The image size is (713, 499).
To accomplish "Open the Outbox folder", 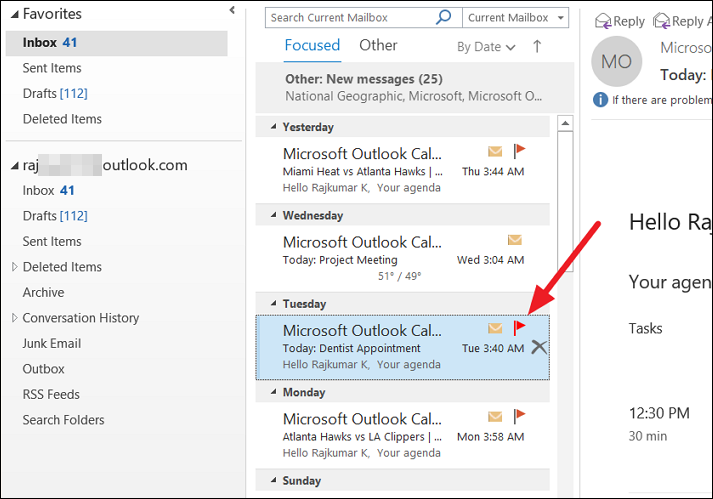I will [44, 369].
